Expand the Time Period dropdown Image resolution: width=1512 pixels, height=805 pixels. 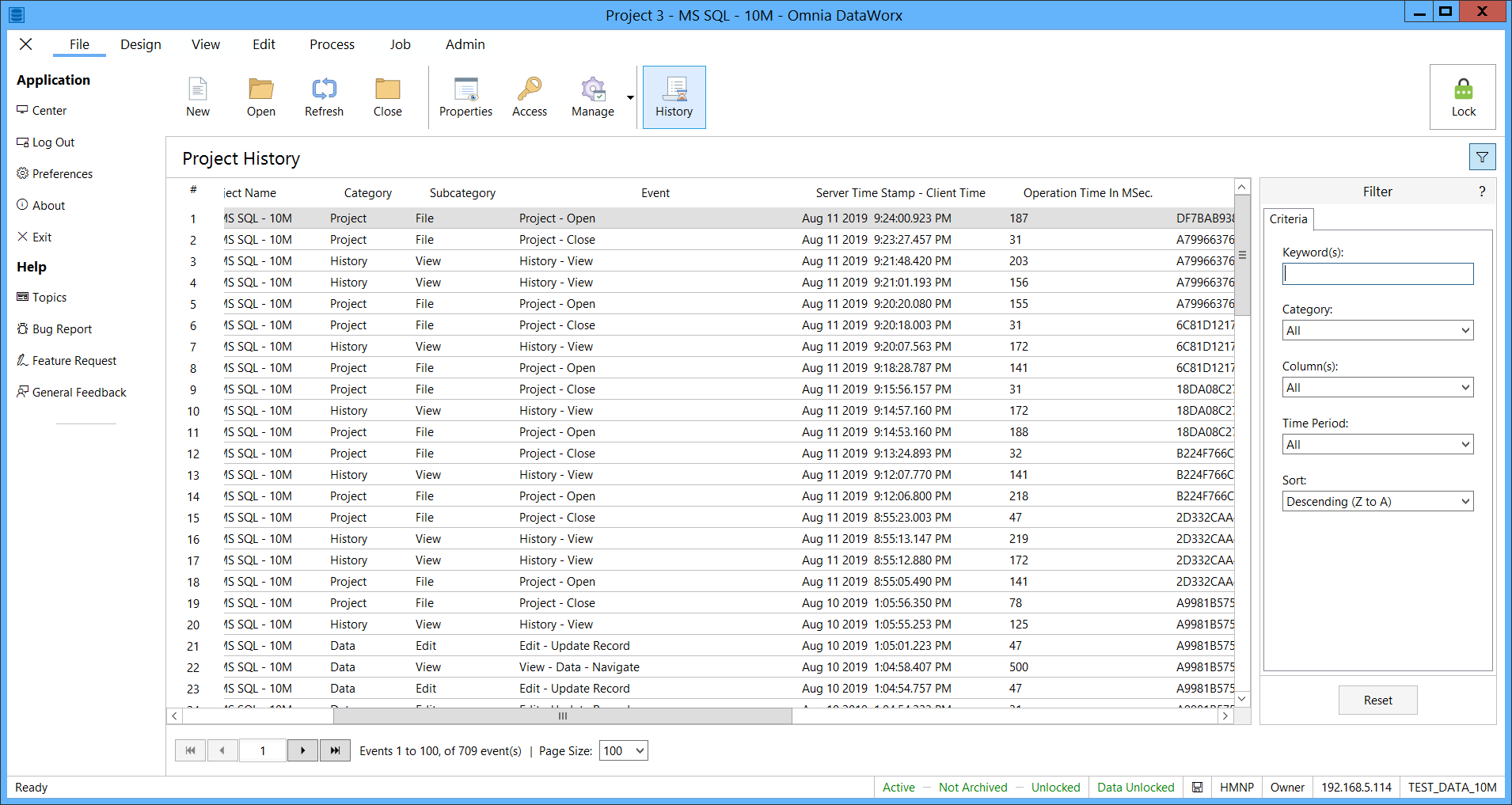click(x=1377, y=445)
